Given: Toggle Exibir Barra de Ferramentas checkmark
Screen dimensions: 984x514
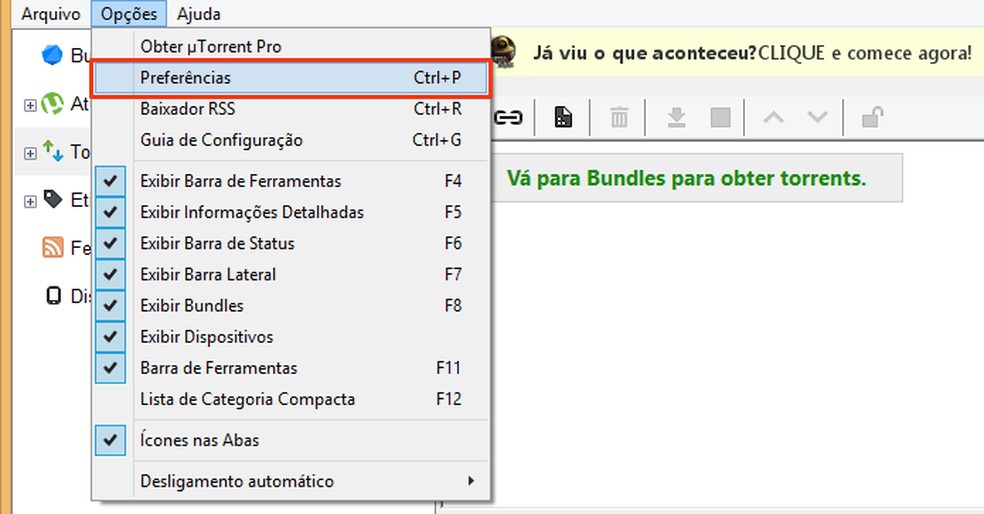Looking at the screenshot, I should click(x=291, y=181).
